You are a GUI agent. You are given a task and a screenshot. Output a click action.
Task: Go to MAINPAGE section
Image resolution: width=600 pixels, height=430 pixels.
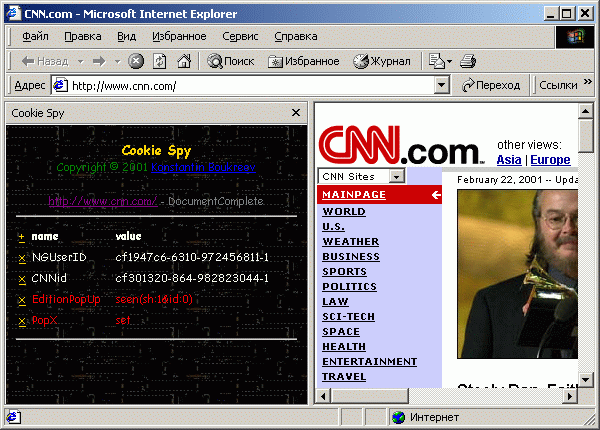[354, 195]
